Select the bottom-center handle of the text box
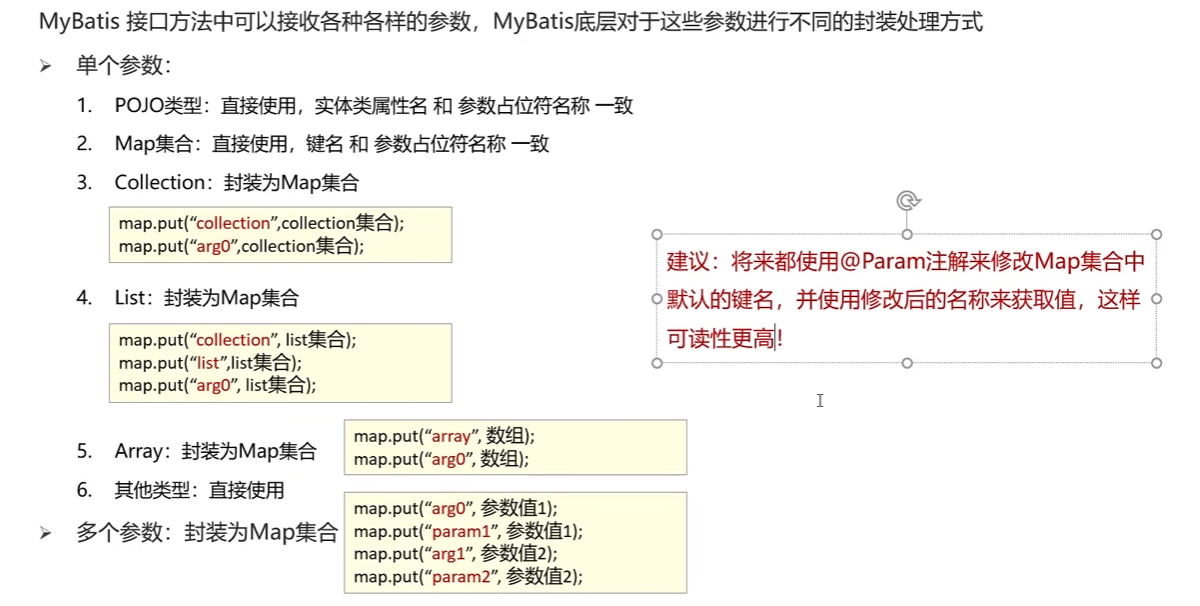The width and height of the screenshot is (1200, 606). click(907, 363)
